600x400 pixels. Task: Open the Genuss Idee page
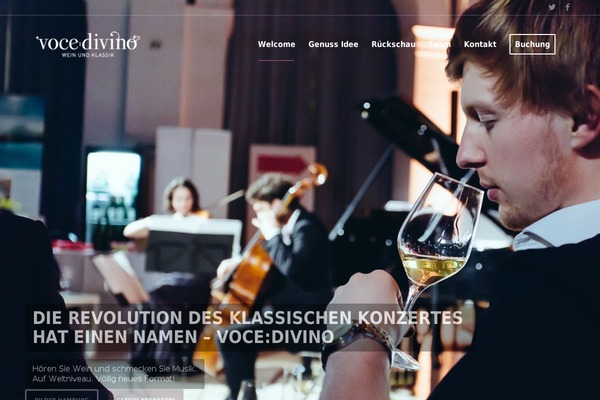click(x=333, y=44)
